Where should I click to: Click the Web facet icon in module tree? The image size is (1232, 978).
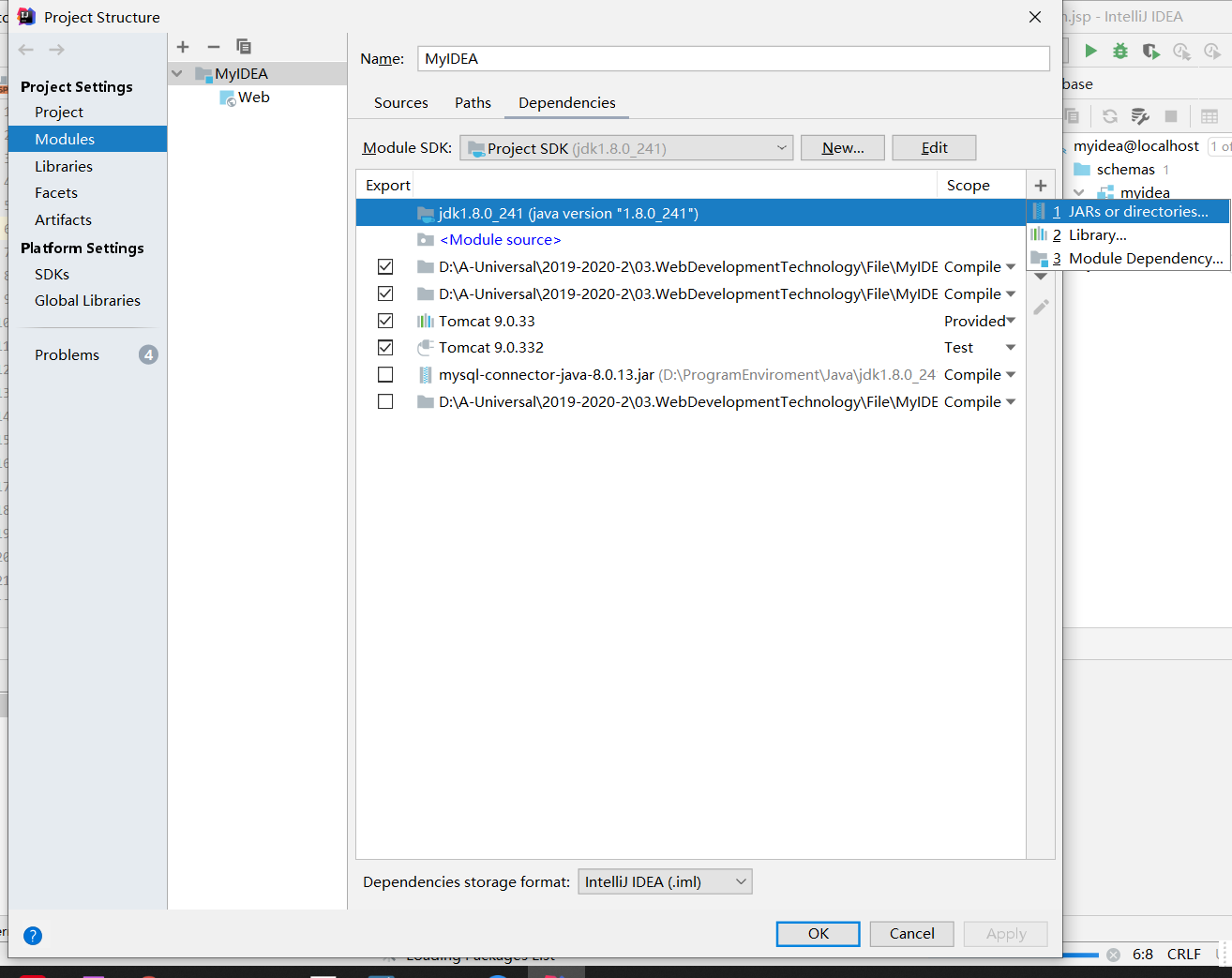227,98
